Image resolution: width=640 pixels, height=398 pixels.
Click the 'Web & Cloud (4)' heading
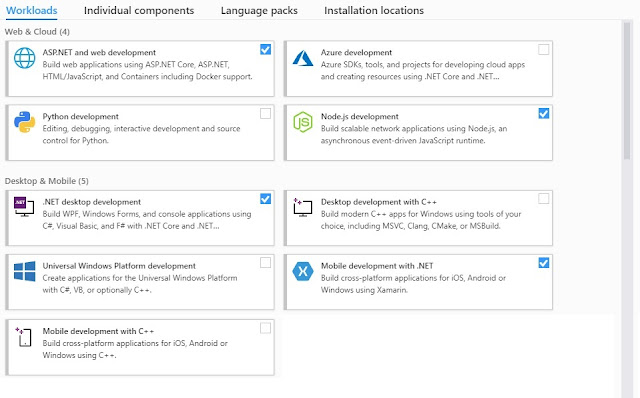coord(37,31)
